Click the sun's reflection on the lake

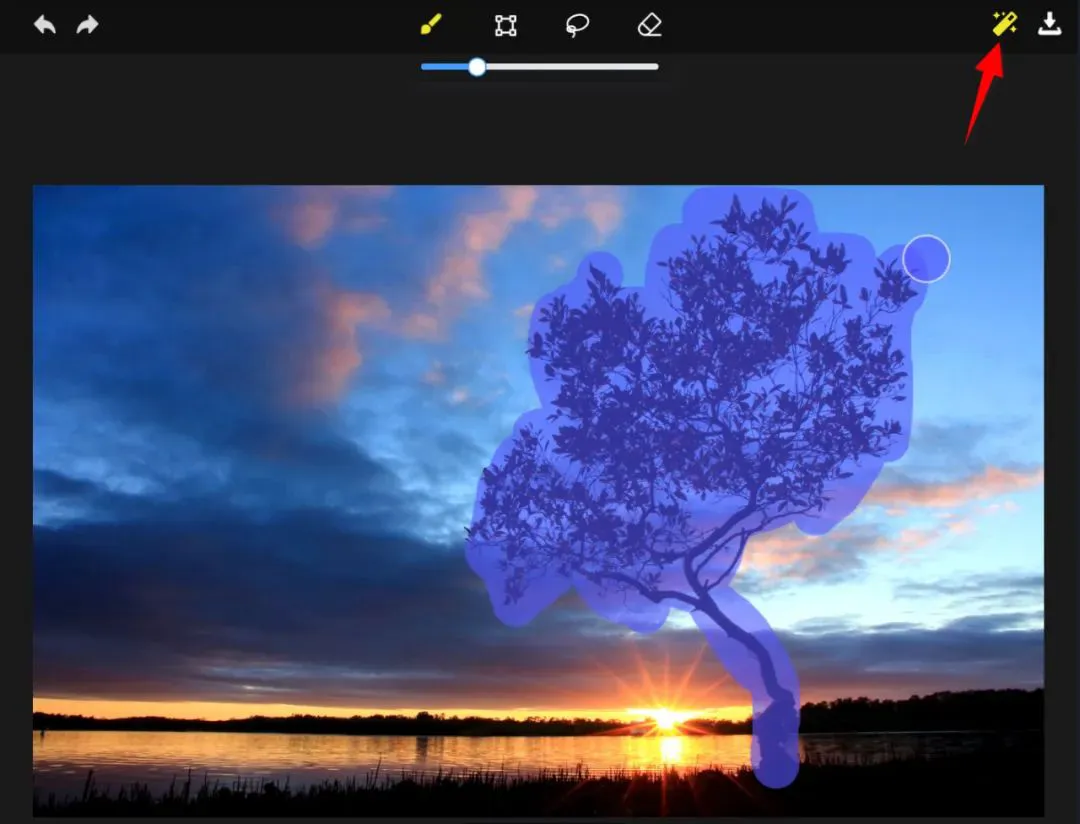[x=668, y=748]
